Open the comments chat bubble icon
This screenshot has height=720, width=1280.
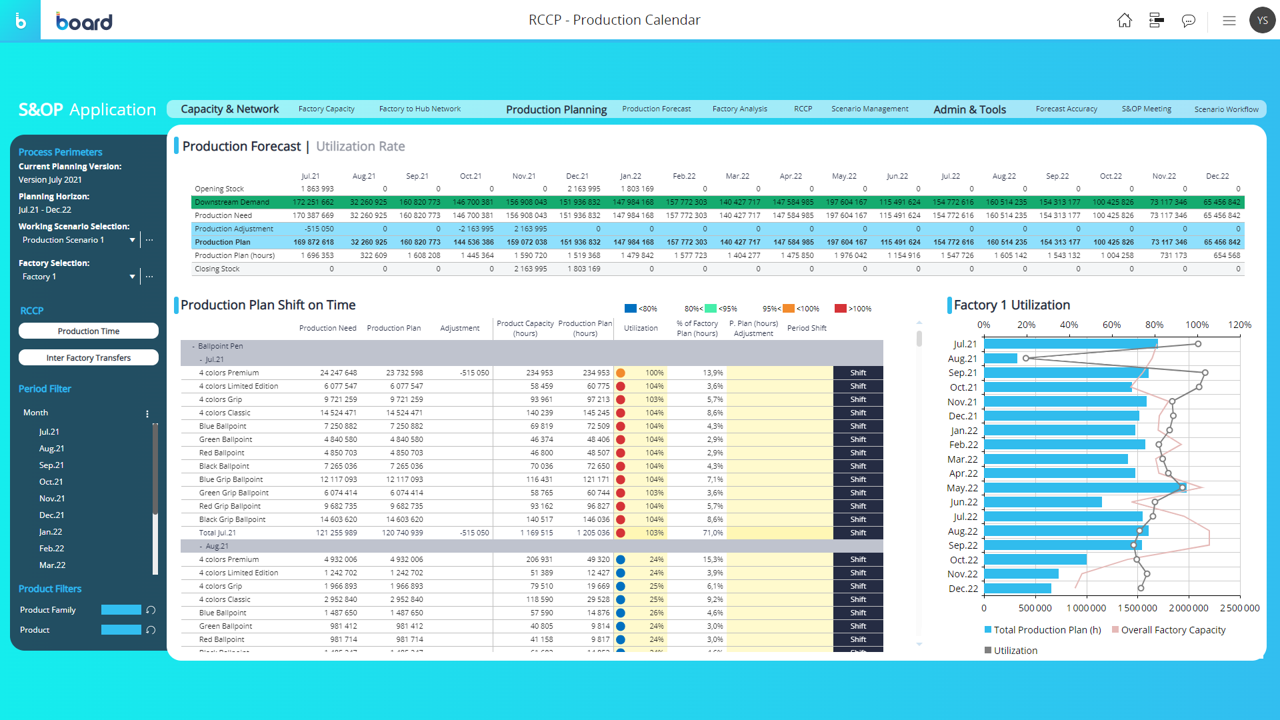pyautogui.click(x=1188, y=20)
